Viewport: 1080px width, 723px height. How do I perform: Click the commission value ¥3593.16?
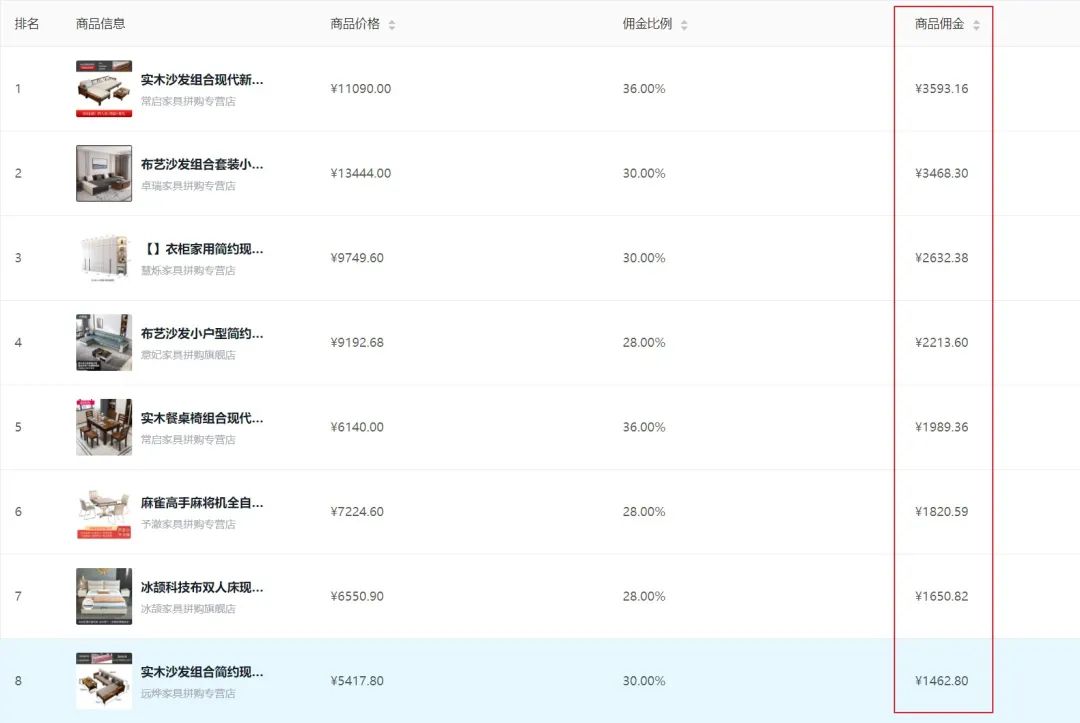pyautogui.click(x=941, y=88)
